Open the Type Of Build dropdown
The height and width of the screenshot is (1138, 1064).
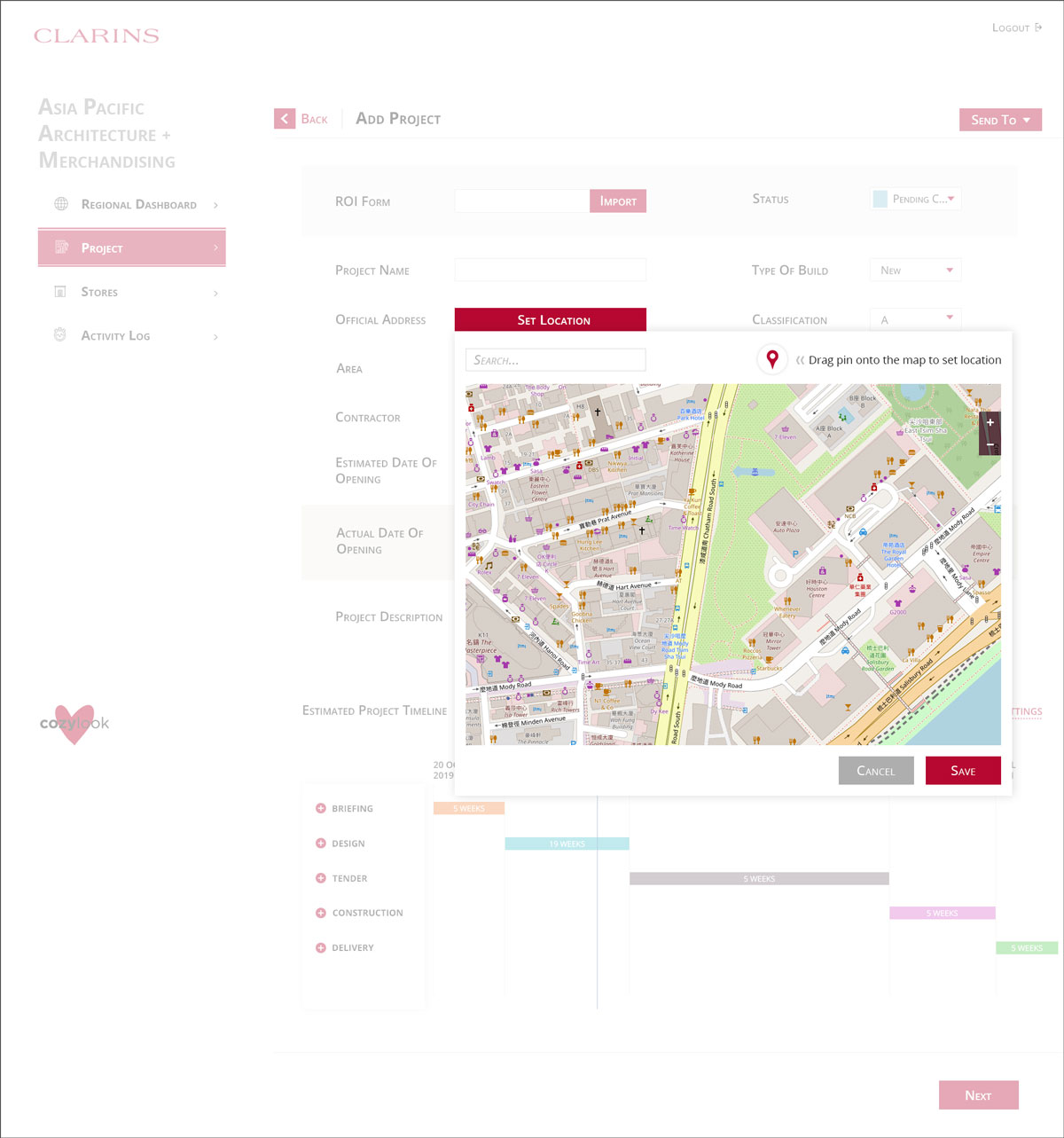(916, 271)
